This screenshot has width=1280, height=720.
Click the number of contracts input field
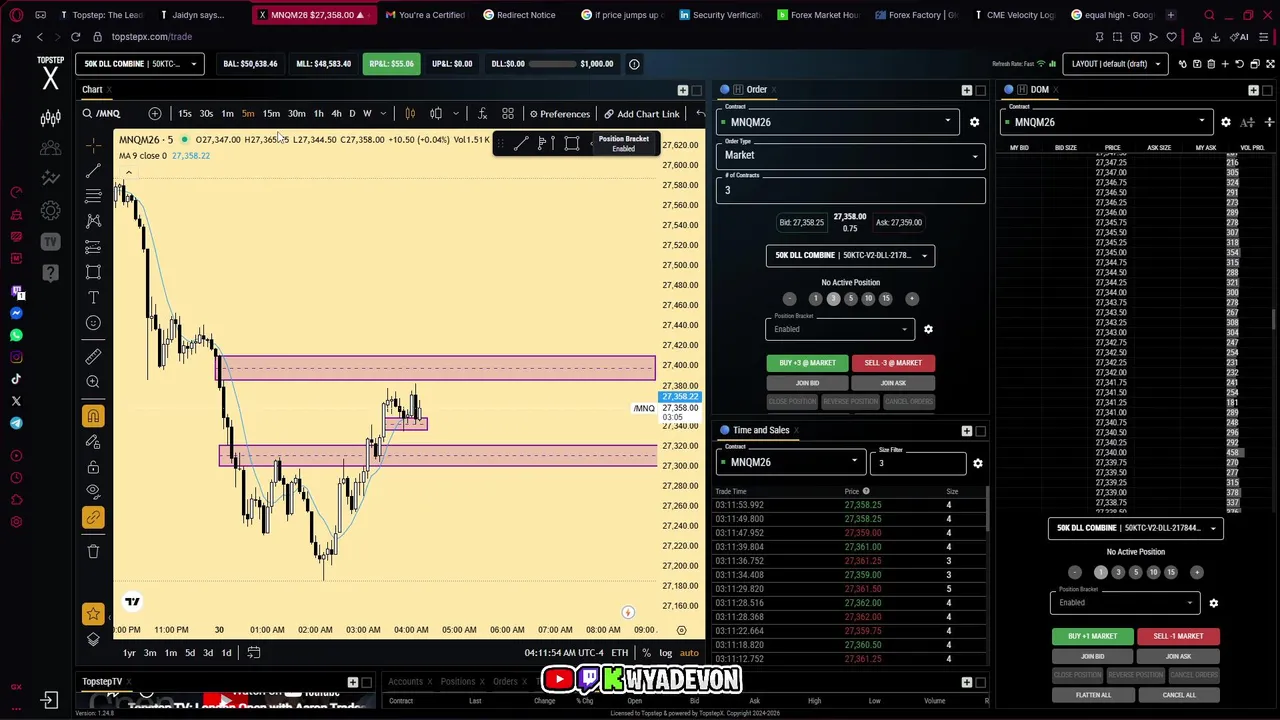pyautogui.click(x=850, y=188)
